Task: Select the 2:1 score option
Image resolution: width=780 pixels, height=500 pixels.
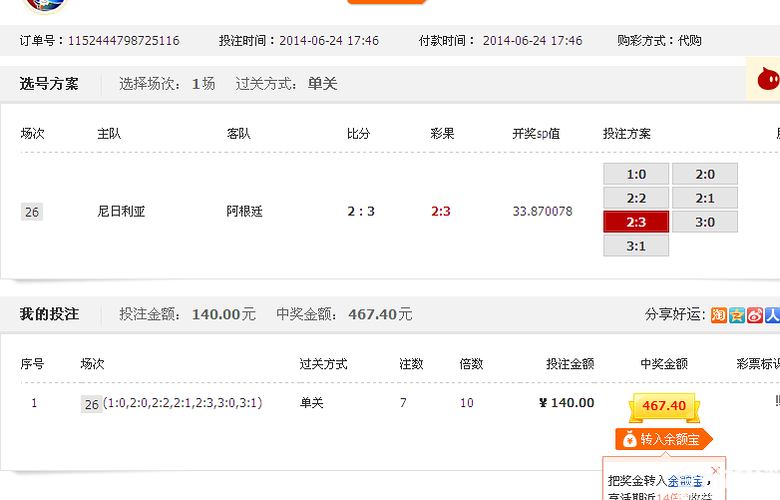Action: (705, 198)
